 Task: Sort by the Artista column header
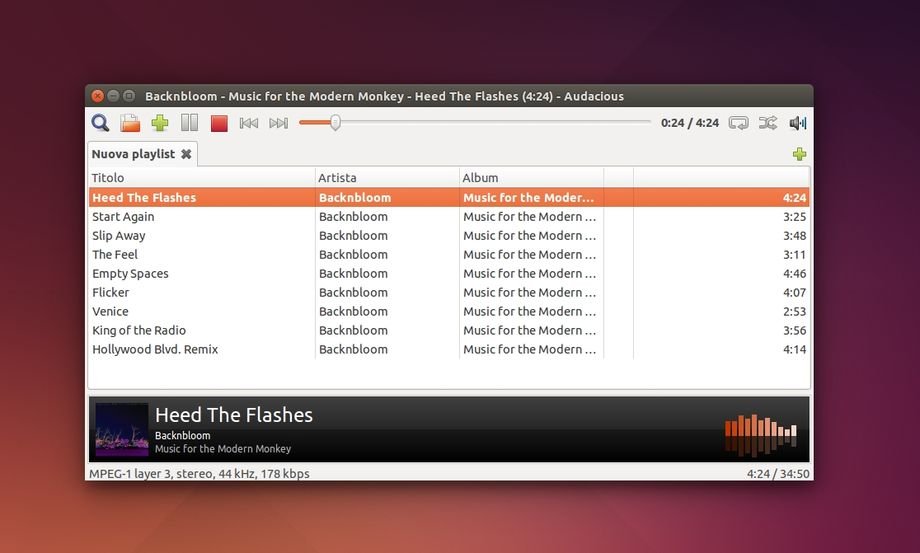[387, 178]
